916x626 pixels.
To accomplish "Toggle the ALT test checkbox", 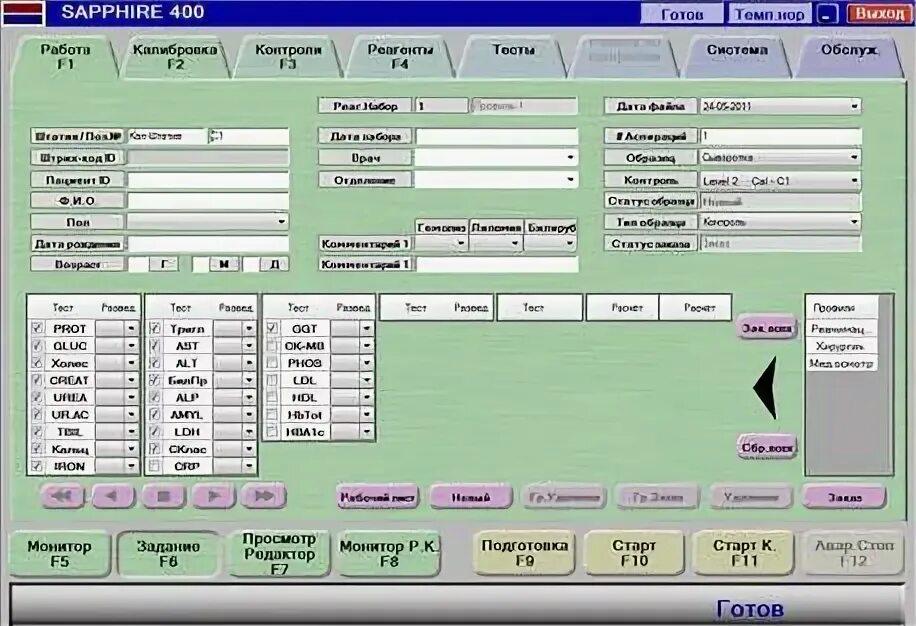I will tap(155, 363).
